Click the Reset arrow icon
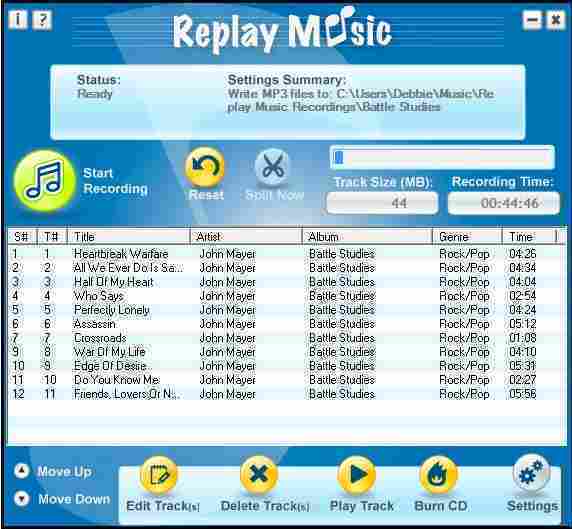This screenshot has width=572, height=529. click(x=205, y=167)
